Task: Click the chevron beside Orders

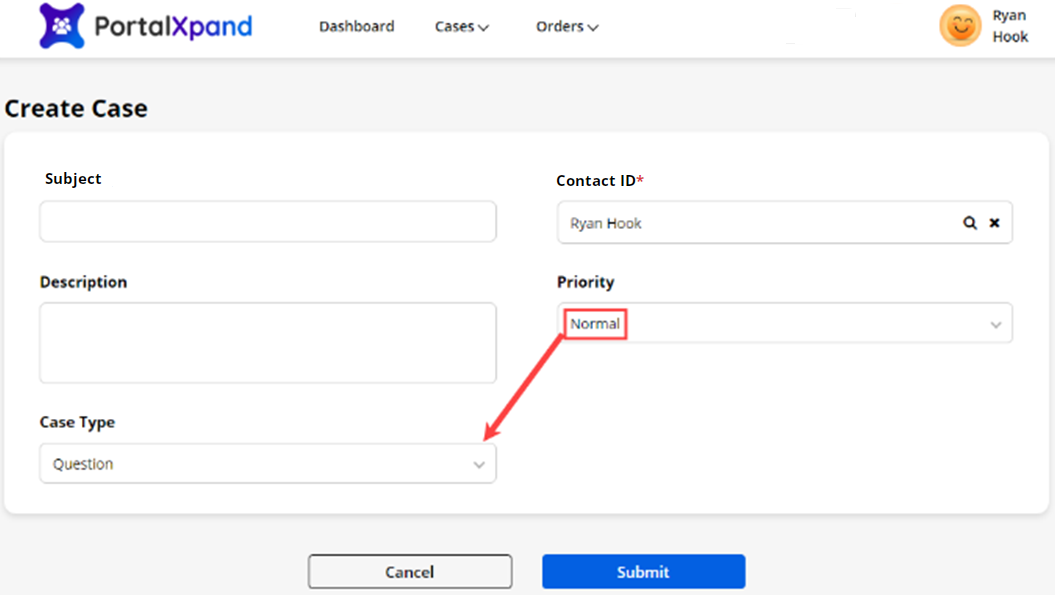Action: (593, 28)
